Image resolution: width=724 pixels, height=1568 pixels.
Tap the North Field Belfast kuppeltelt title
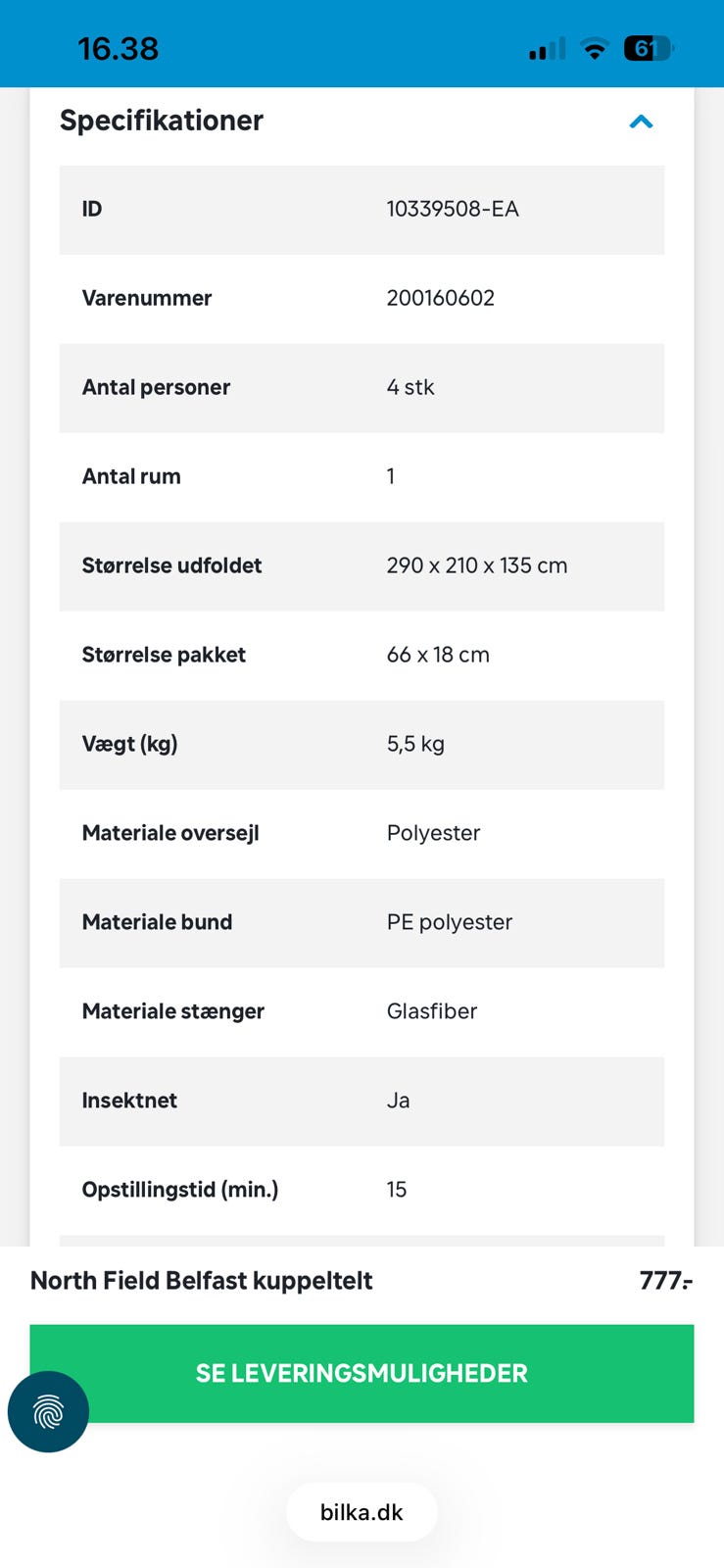click(202, 1281)
